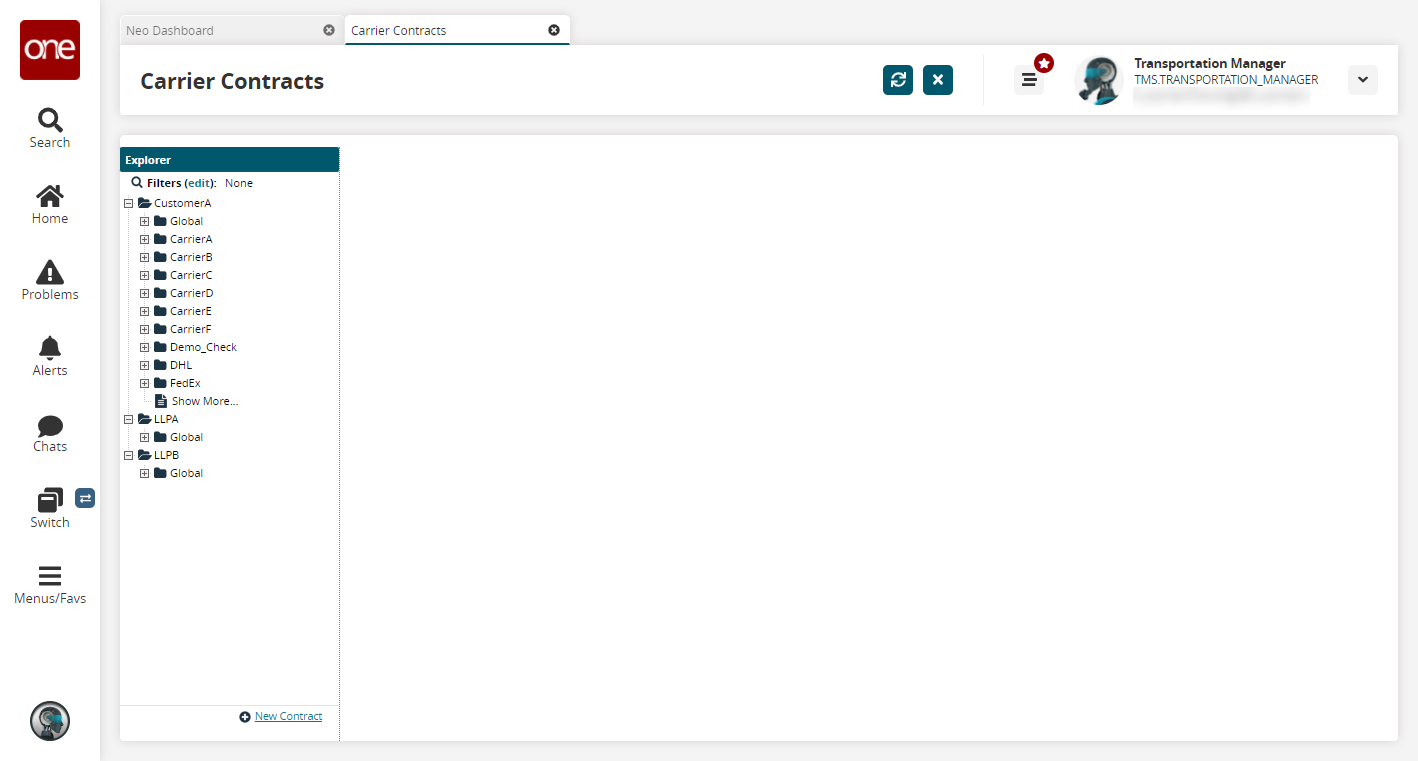Image resolution: width=1418 pixels, height=761 pixels.
Task: Select the CarrierD tree item
Action: coord(191,293)
